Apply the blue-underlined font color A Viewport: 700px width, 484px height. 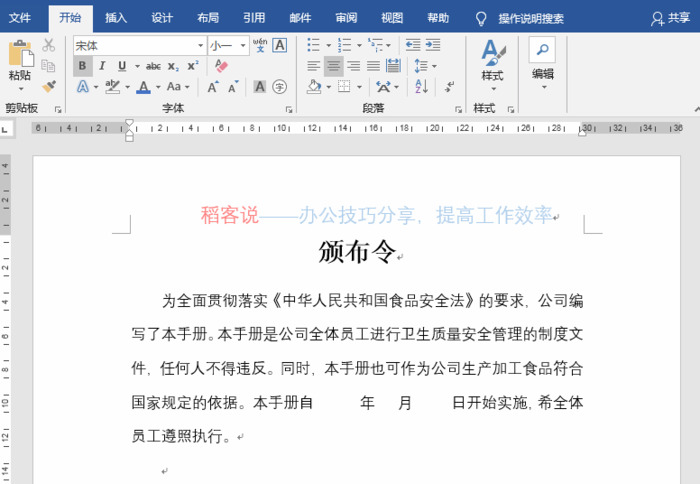point(143,87)
